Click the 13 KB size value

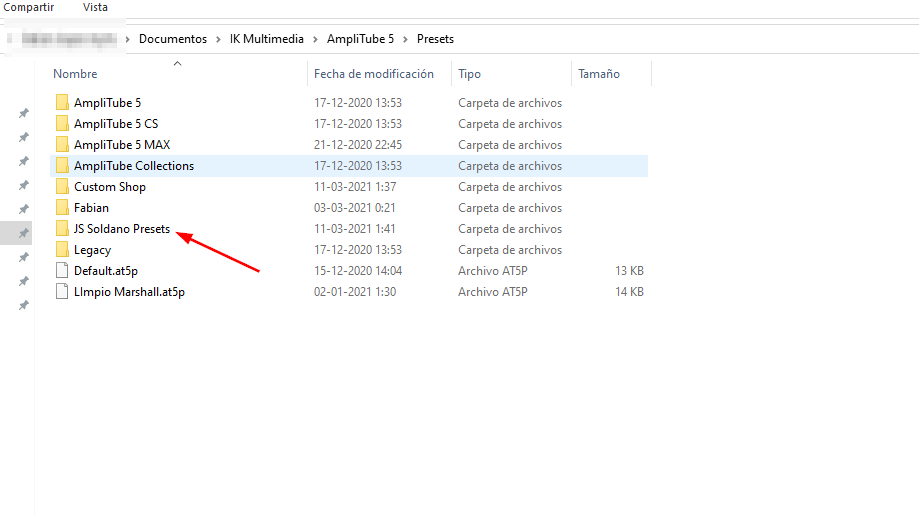[x=629, y=271]
